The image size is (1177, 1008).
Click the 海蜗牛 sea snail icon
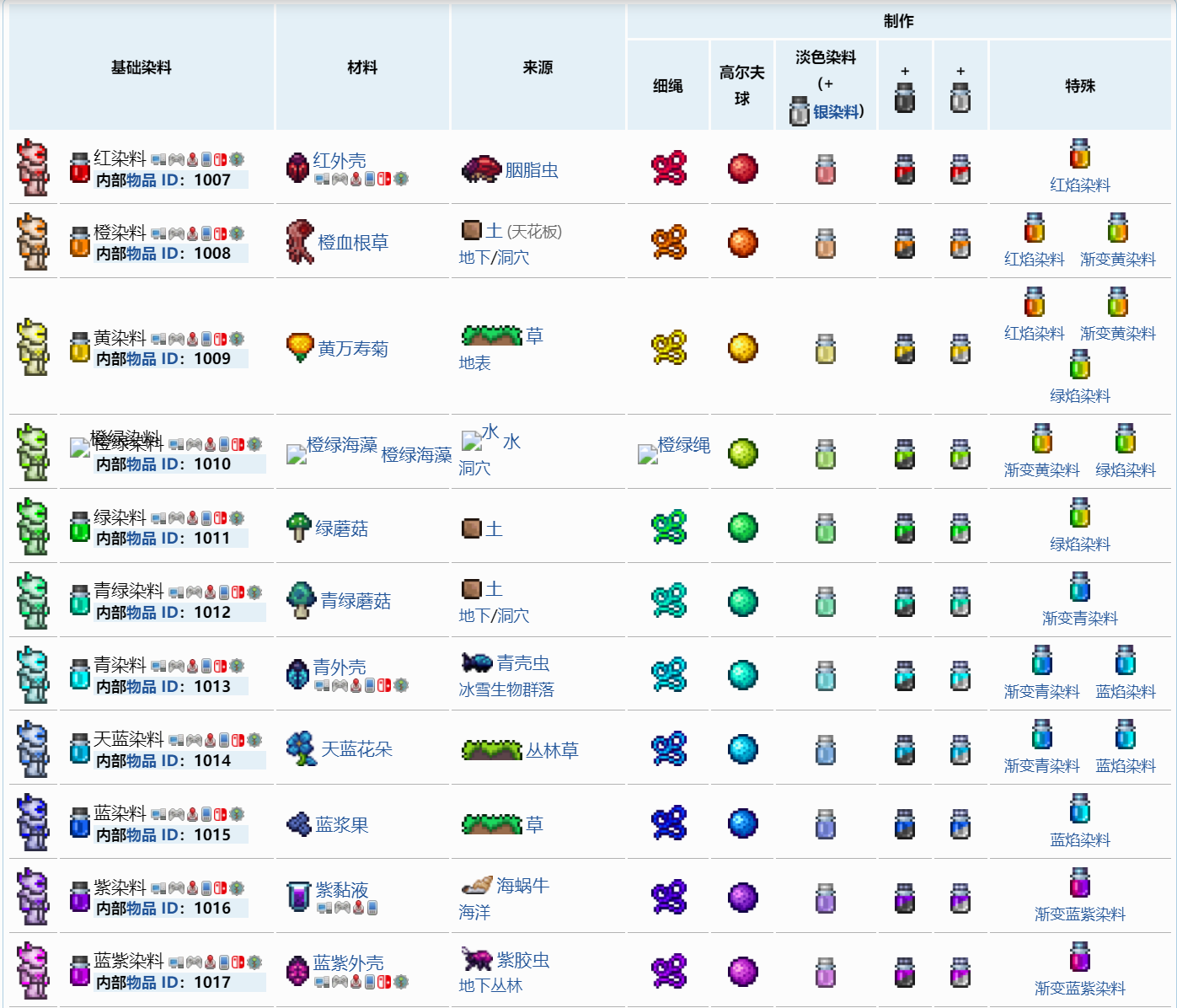click(x=477, y=885)
